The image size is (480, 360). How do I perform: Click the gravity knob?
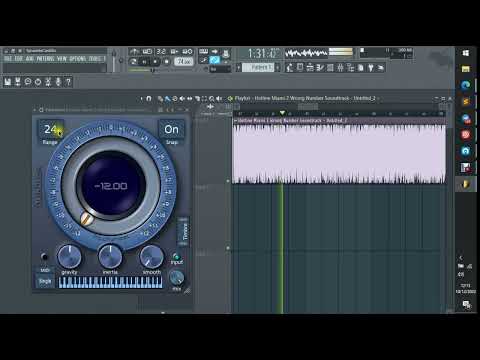(x=69, y=256)
